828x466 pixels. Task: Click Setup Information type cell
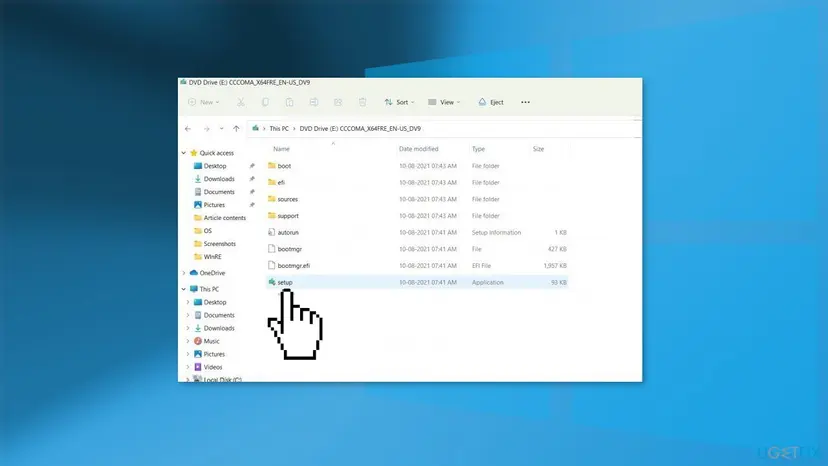496,232
